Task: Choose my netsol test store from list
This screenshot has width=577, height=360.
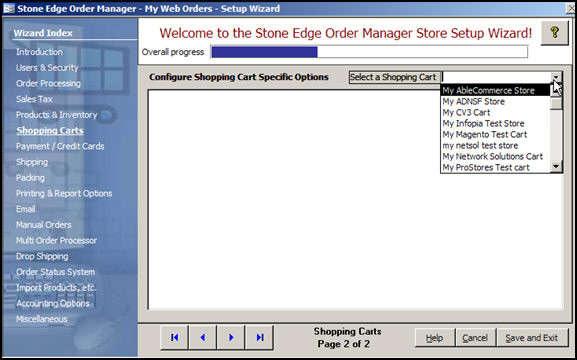Action: coord(495,145)
